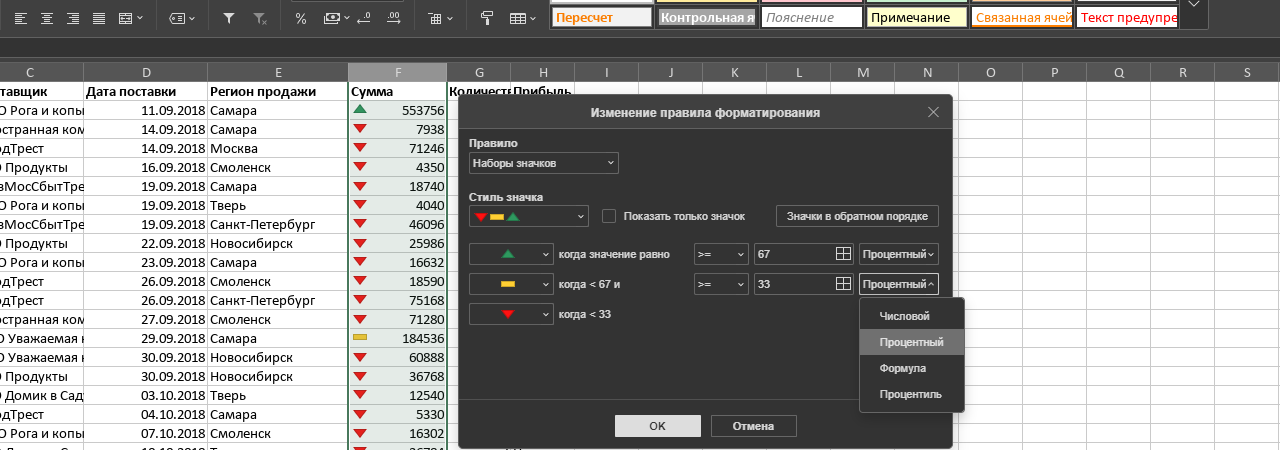Select 'Процентиль' in the dropdown list
Viewport: 1280px width, 450px height.
click(x=910, y=394)
